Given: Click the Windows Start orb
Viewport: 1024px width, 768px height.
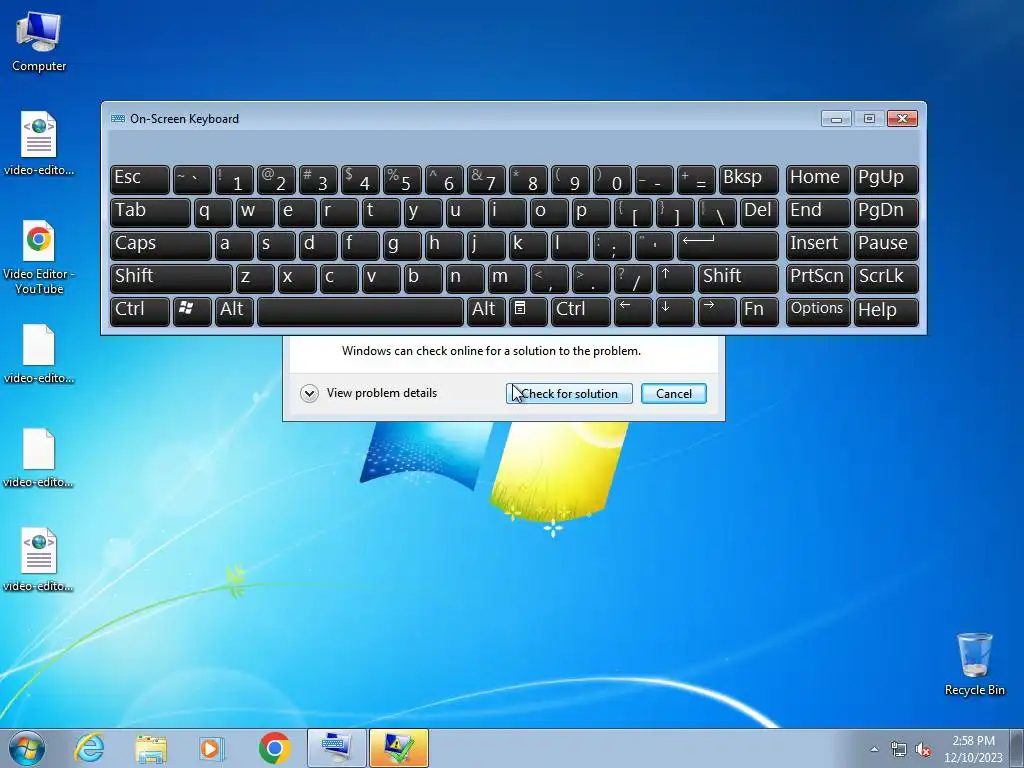Looking at the screenshot, I should [27, 748].
